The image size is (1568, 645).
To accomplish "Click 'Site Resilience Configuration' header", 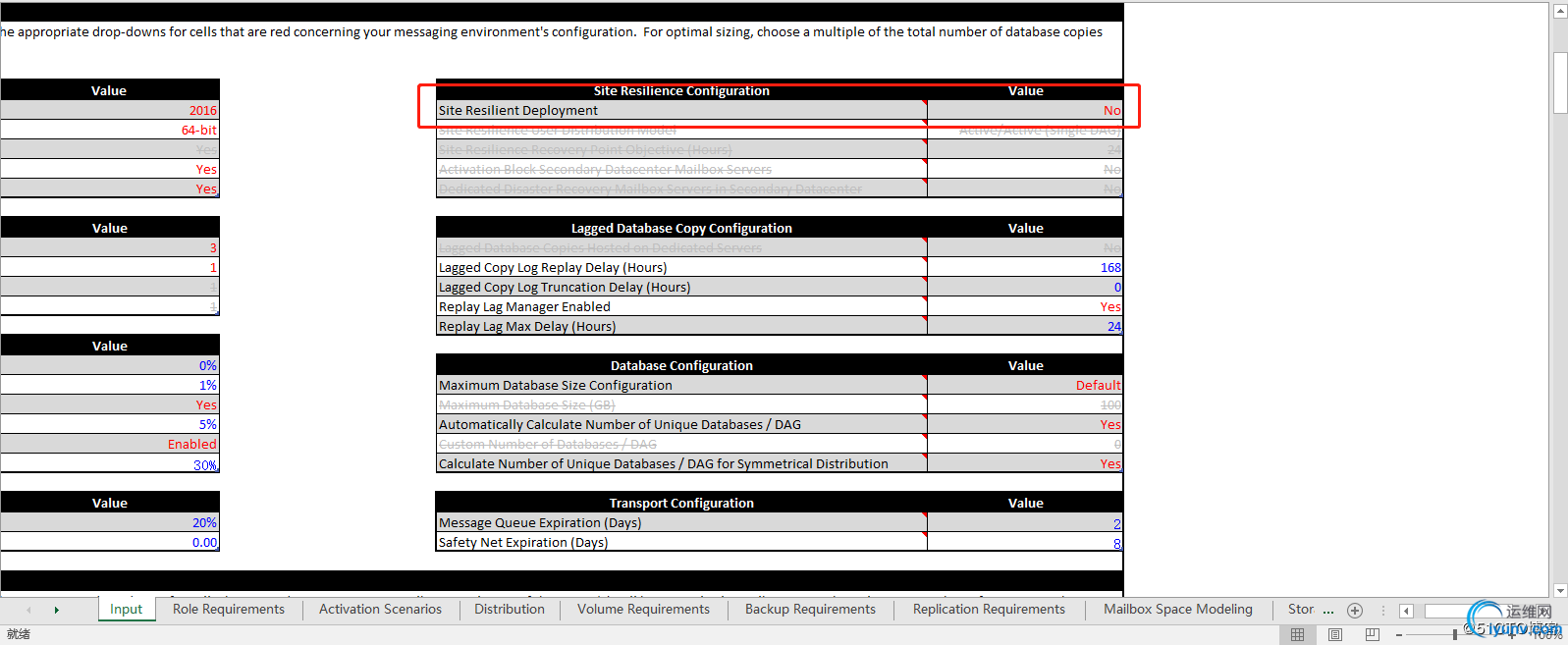I will point(681,90).
